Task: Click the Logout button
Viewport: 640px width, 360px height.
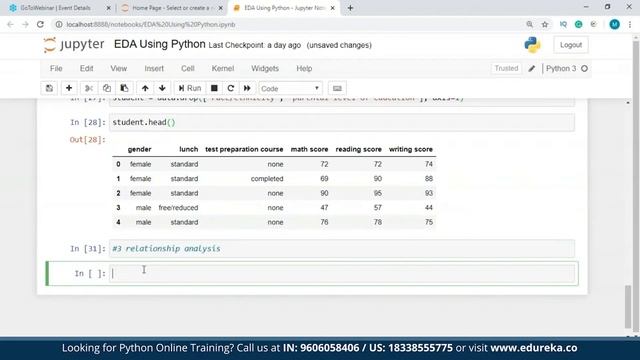Action: 571,45
